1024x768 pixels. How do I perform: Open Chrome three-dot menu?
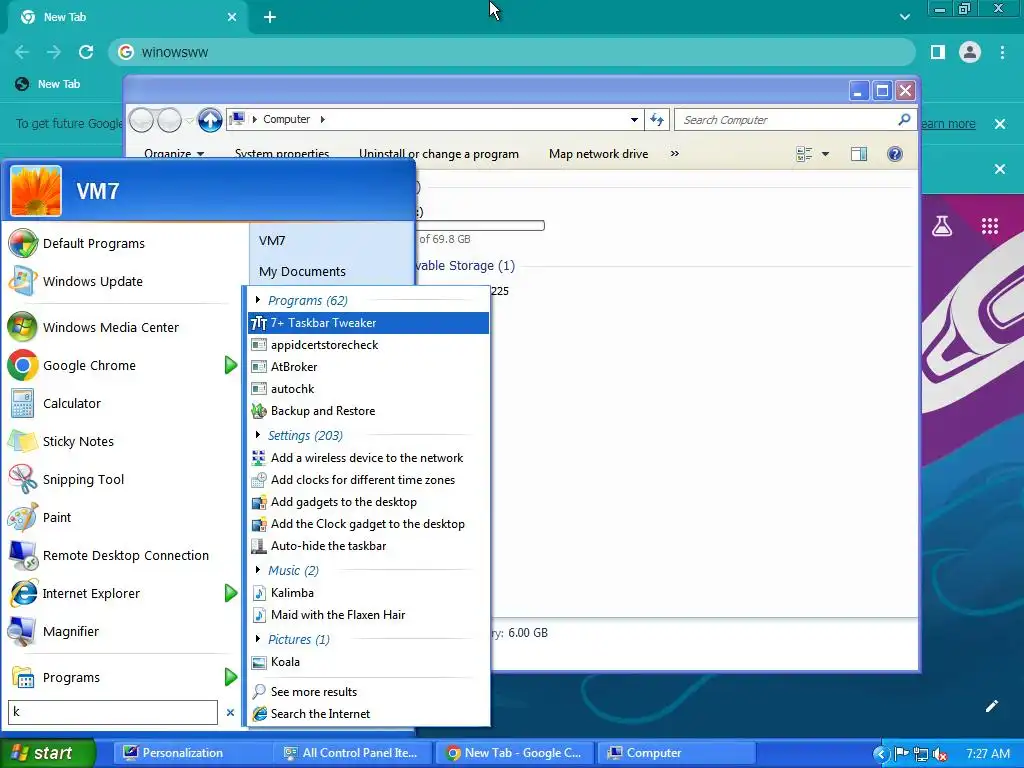(1002, 52)
